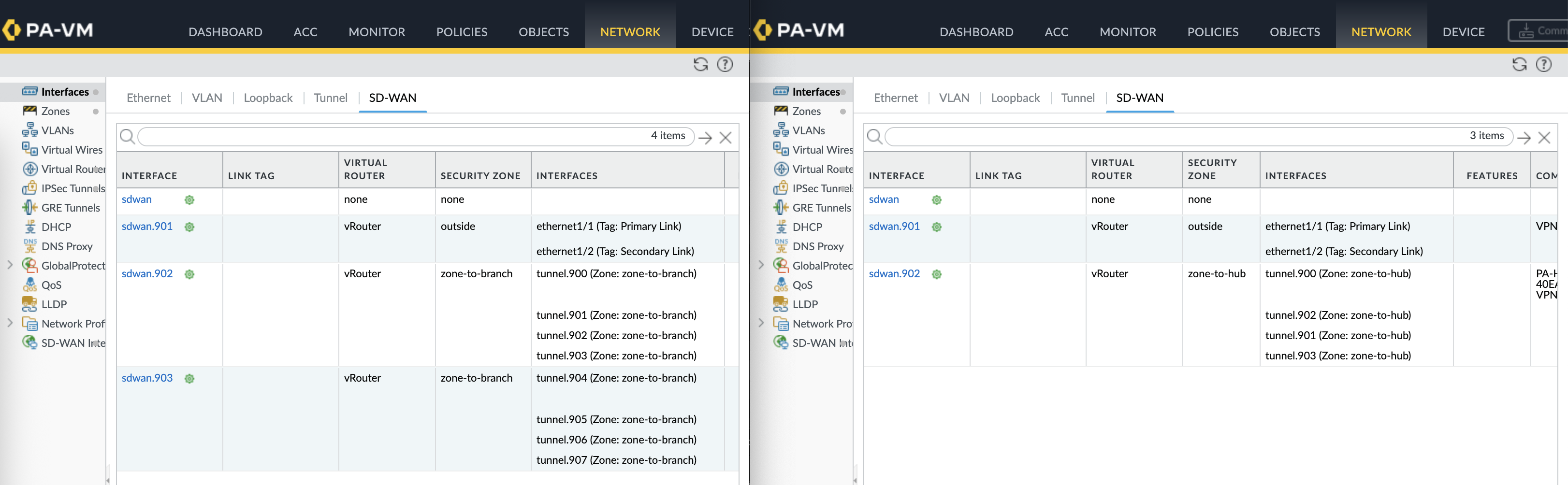Apply filter arrow in left table search bar

(x=706, y=138)
